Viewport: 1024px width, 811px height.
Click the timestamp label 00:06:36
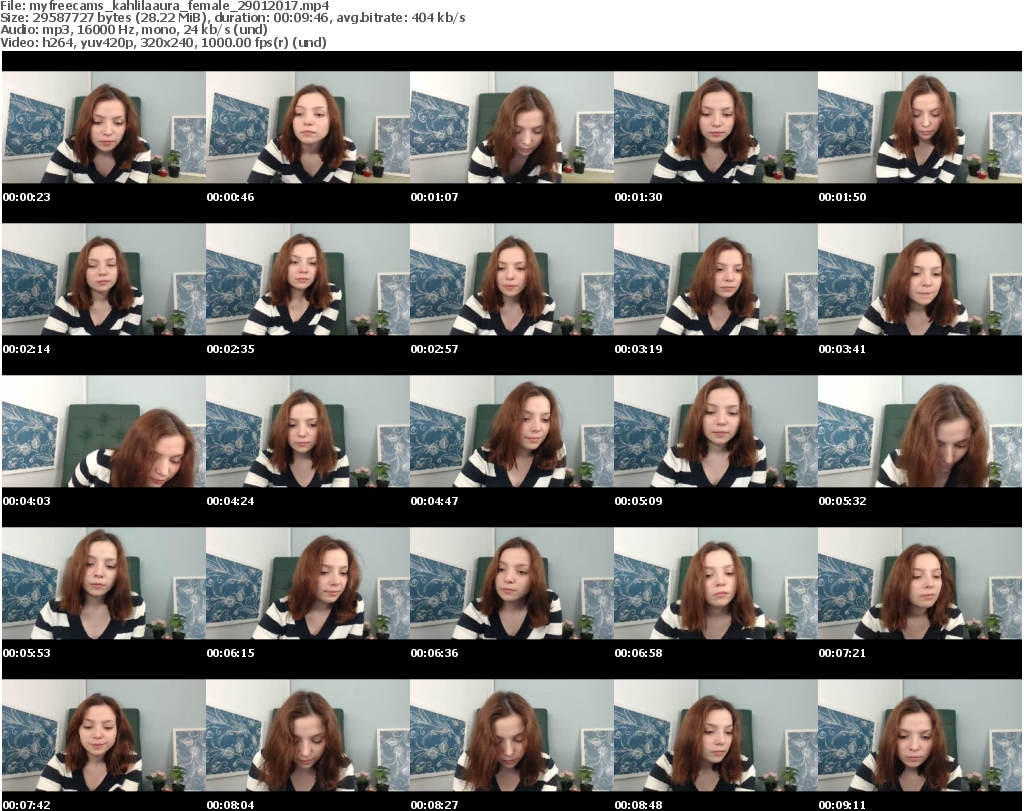(x=434, y=653)
